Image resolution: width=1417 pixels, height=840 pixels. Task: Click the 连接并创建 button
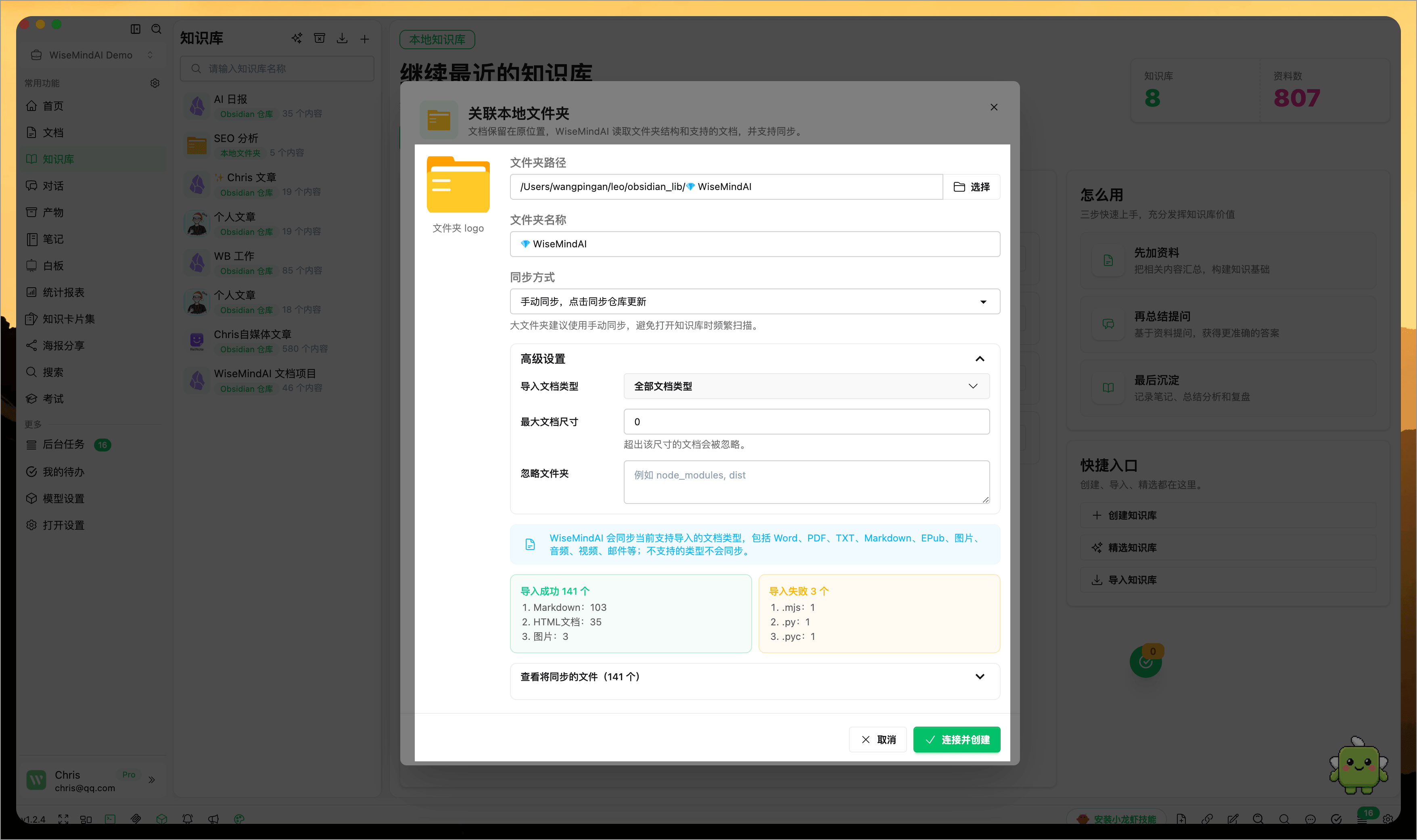click(956, 740)
